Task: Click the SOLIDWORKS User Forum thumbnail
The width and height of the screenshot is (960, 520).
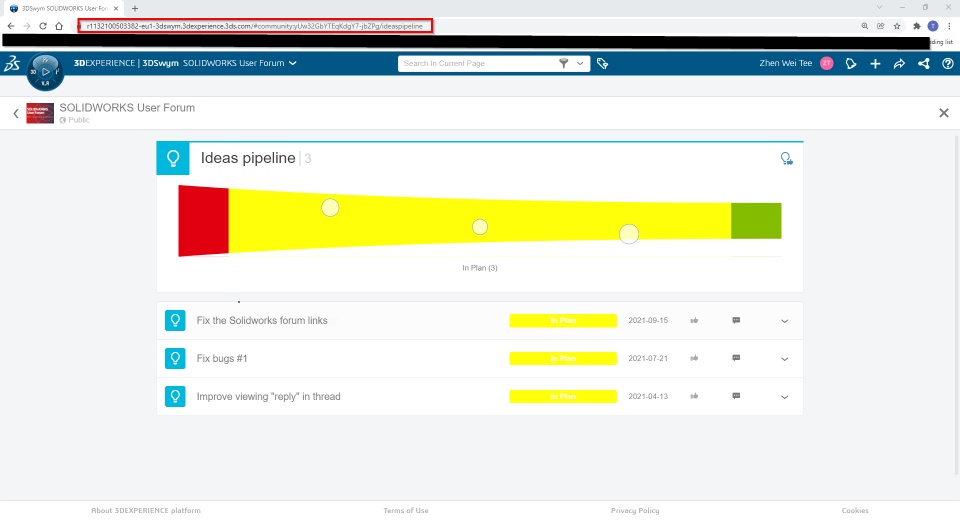Action: [40, 113]
